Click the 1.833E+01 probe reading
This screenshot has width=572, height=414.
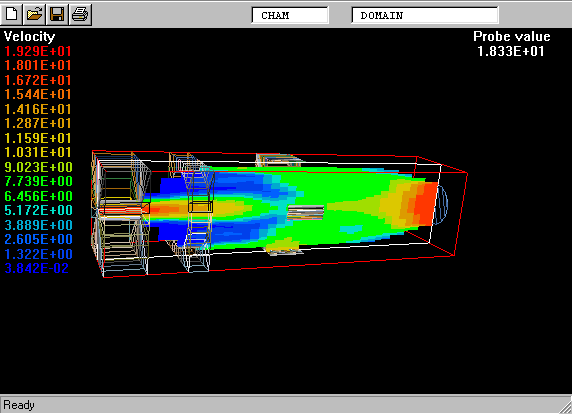click(511, 51)
